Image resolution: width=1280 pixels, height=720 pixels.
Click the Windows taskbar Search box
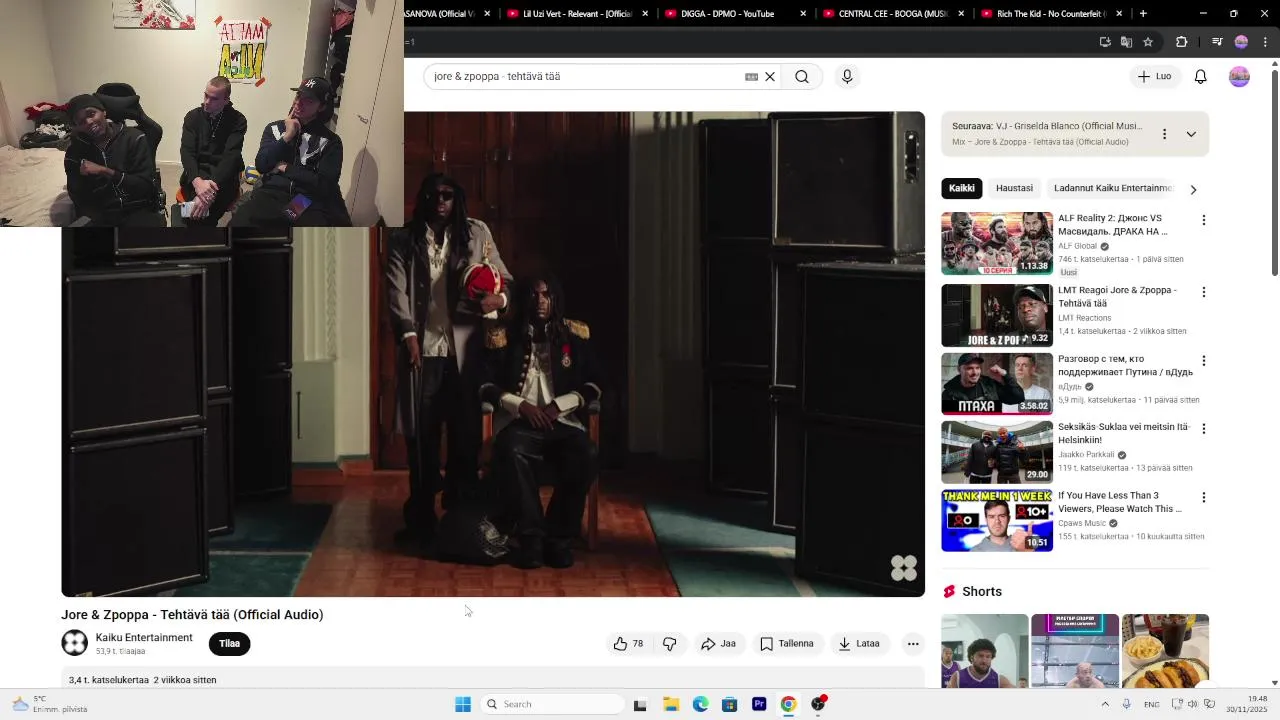(552, 704)
